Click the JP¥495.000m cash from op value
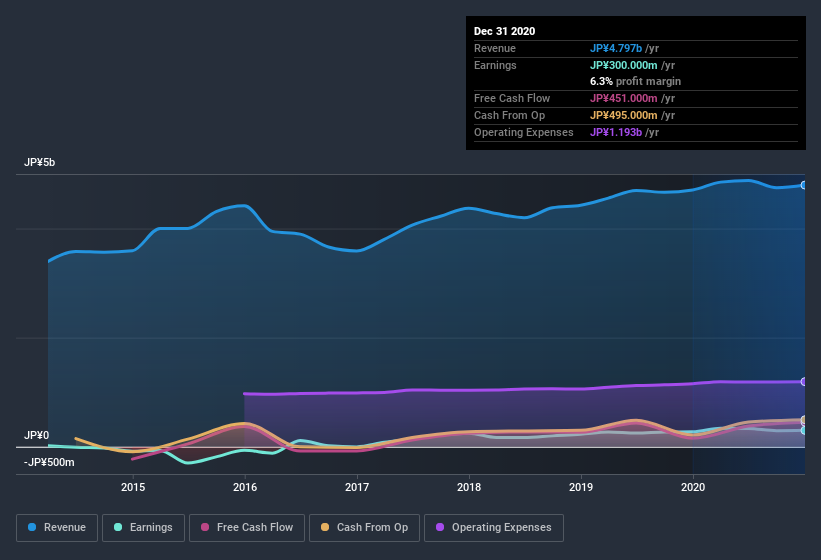The width and height of the screenshot is (821, 560). click(624, 115)
